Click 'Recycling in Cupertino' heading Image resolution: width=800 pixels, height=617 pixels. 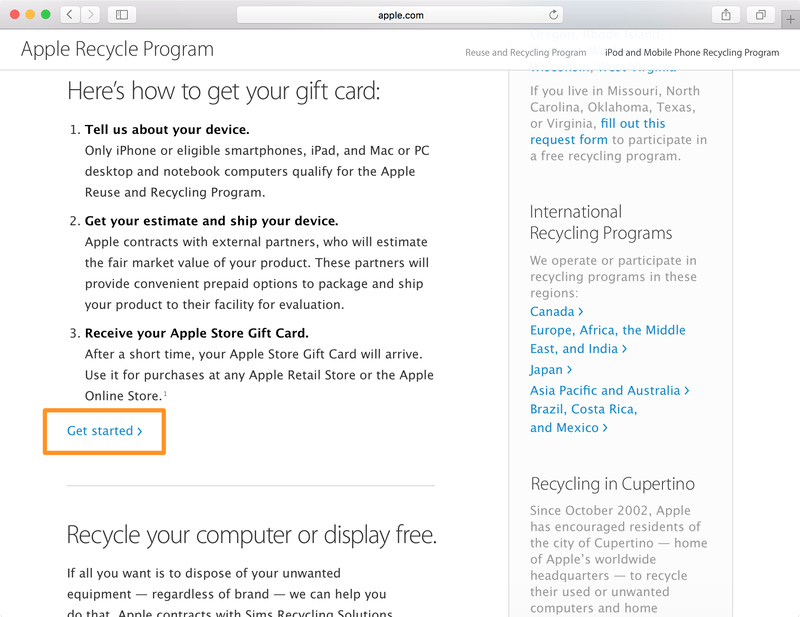(x=612, y=484)
